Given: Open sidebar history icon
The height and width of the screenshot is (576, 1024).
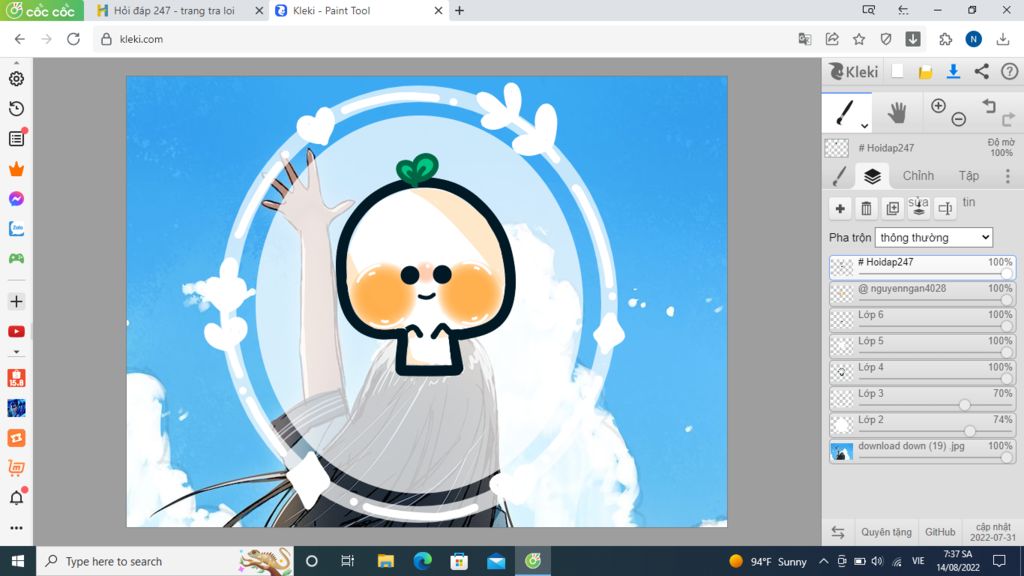Looking at the screenshot, I should [x=16, y=108].
